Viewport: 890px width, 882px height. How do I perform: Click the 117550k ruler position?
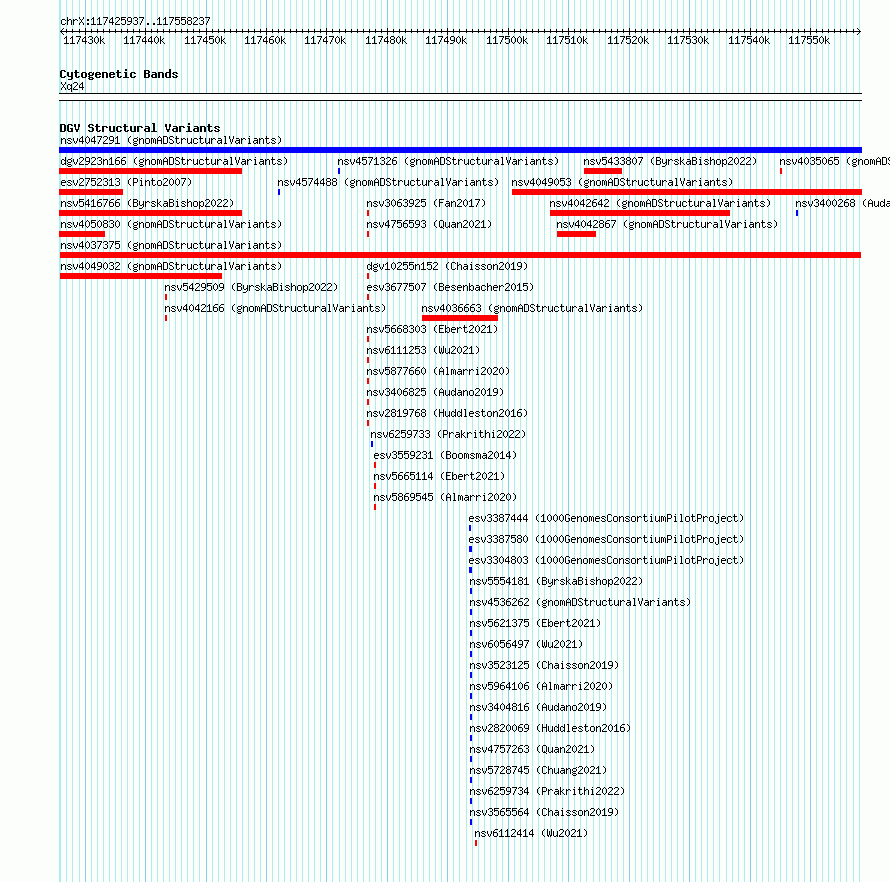click(x=809, y=40)
